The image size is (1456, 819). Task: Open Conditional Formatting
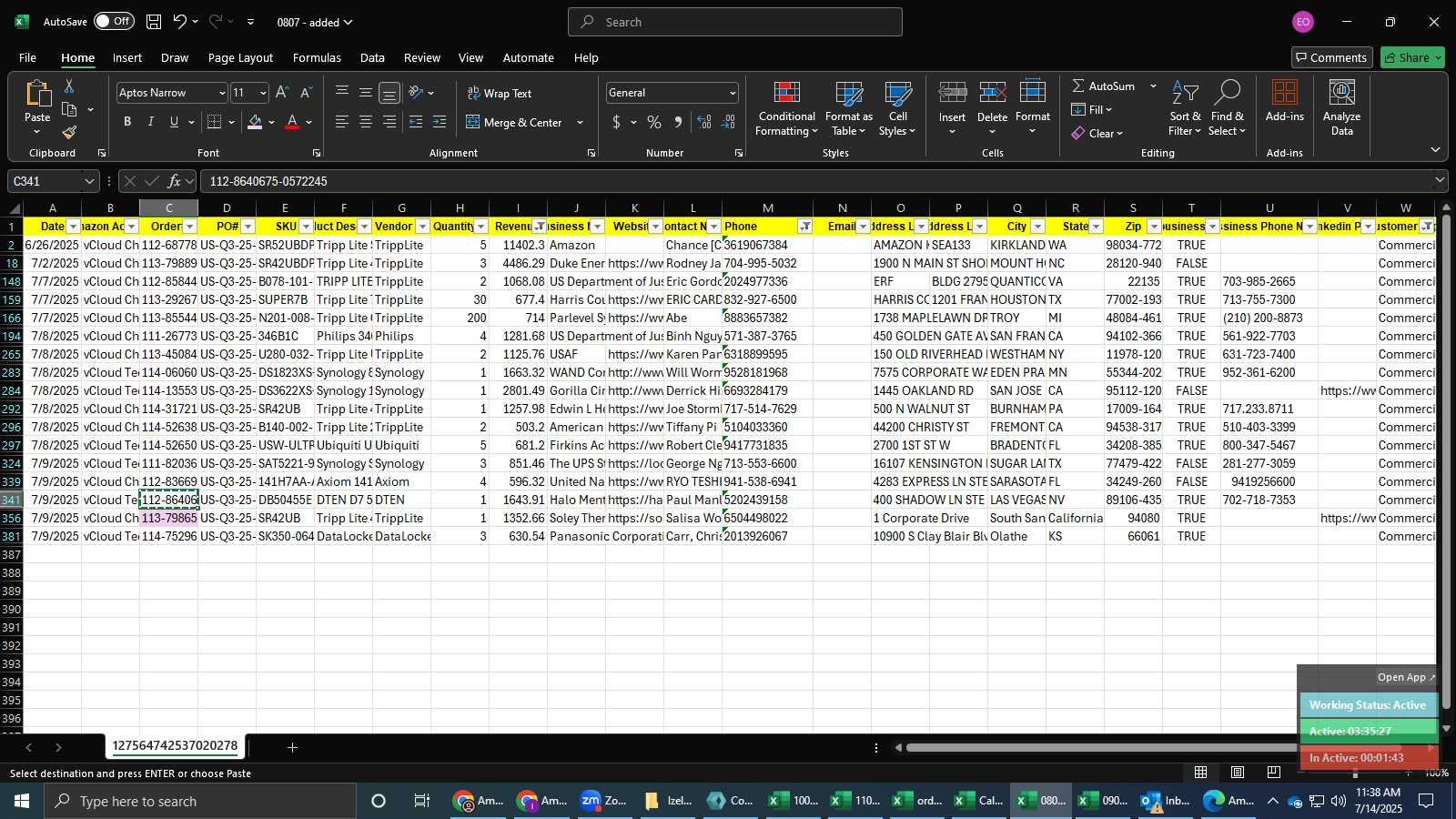click(787, 109)
